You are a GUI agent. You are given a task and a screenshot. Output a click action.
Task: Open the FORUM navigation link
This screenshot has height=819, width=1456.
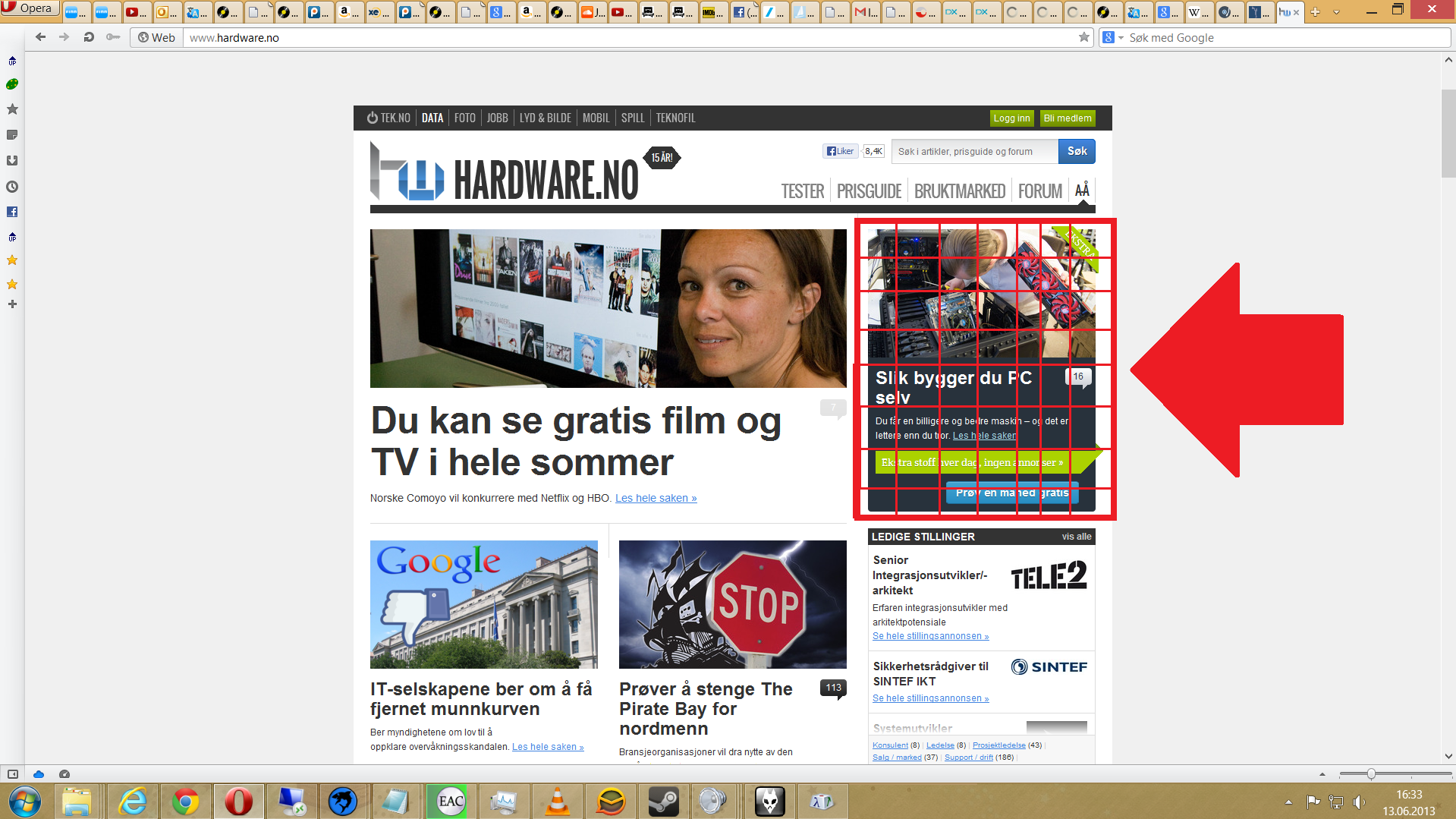[1040, 191]
